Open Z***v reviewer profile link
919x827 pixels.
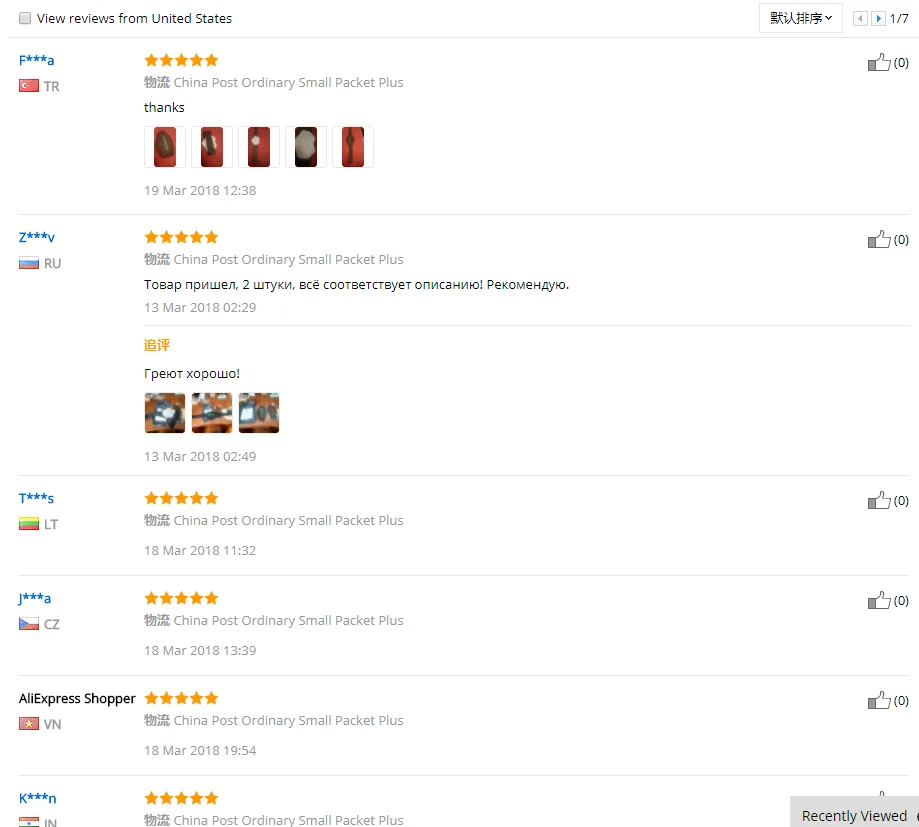click(36, 237)
